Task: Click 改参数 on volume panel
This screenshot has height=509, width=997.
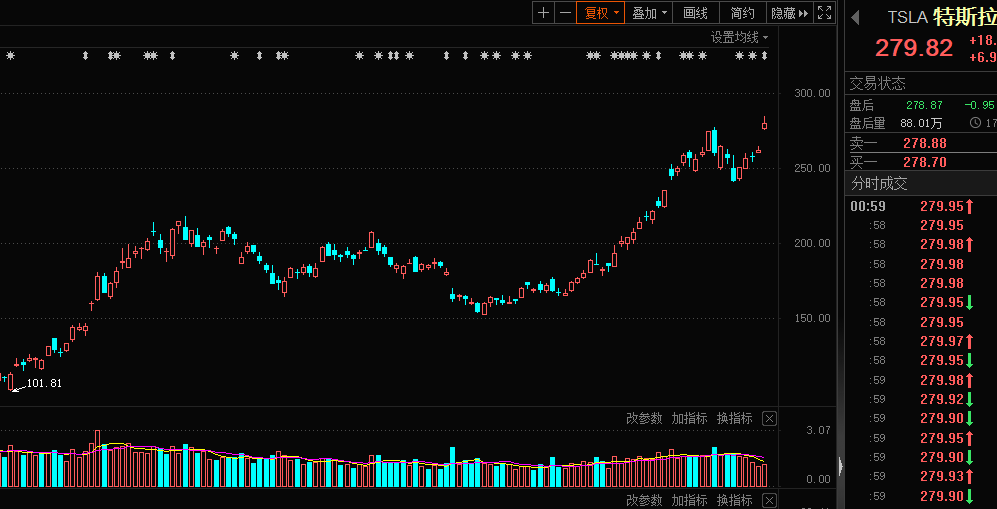Action: click(x=644, y=418)
